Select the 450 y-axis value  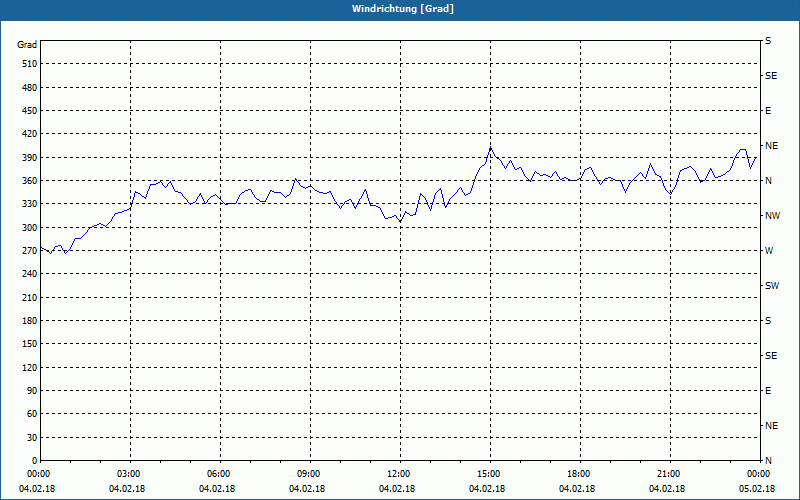(x=29, y=111)
